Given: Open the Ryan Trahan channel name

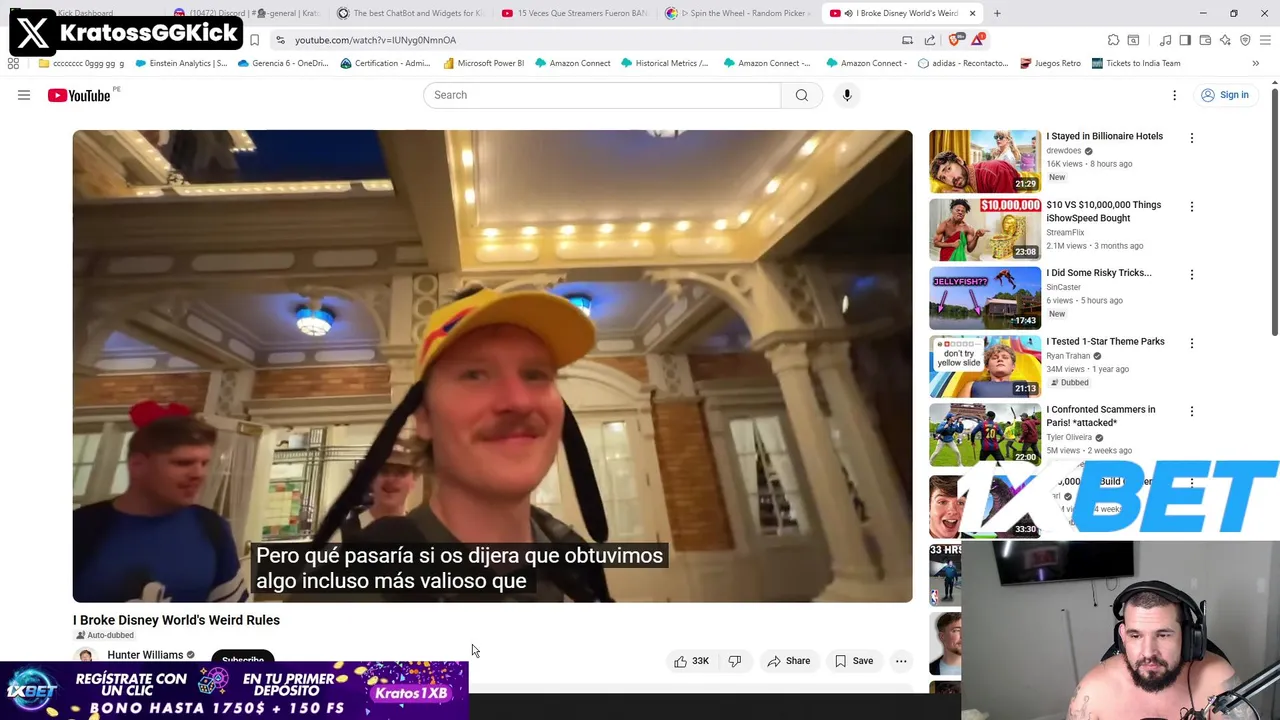Looking at the screenshot, I should click(x=1068, y=356).
